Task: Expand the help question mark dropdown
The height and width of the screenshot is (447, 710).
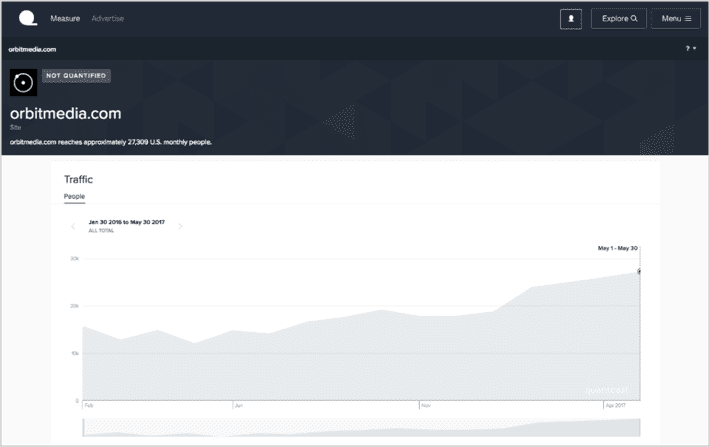Action: (x=691, y=48)
